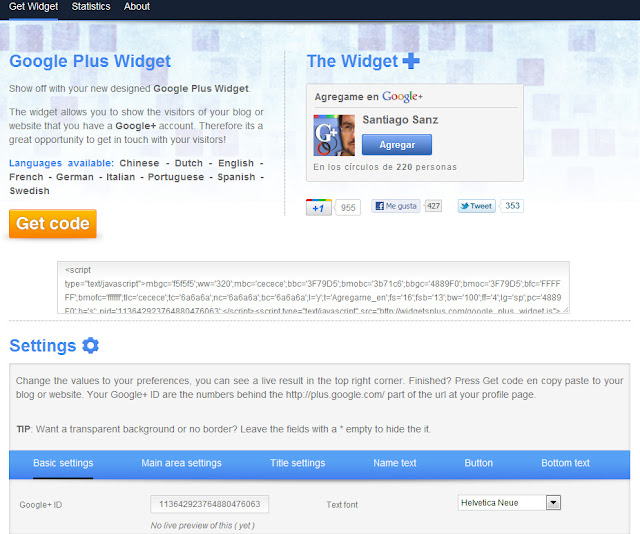Switch to the Button settings tab
The width and height of the screenshot is (640, 534).
click(x=478, y=463)
